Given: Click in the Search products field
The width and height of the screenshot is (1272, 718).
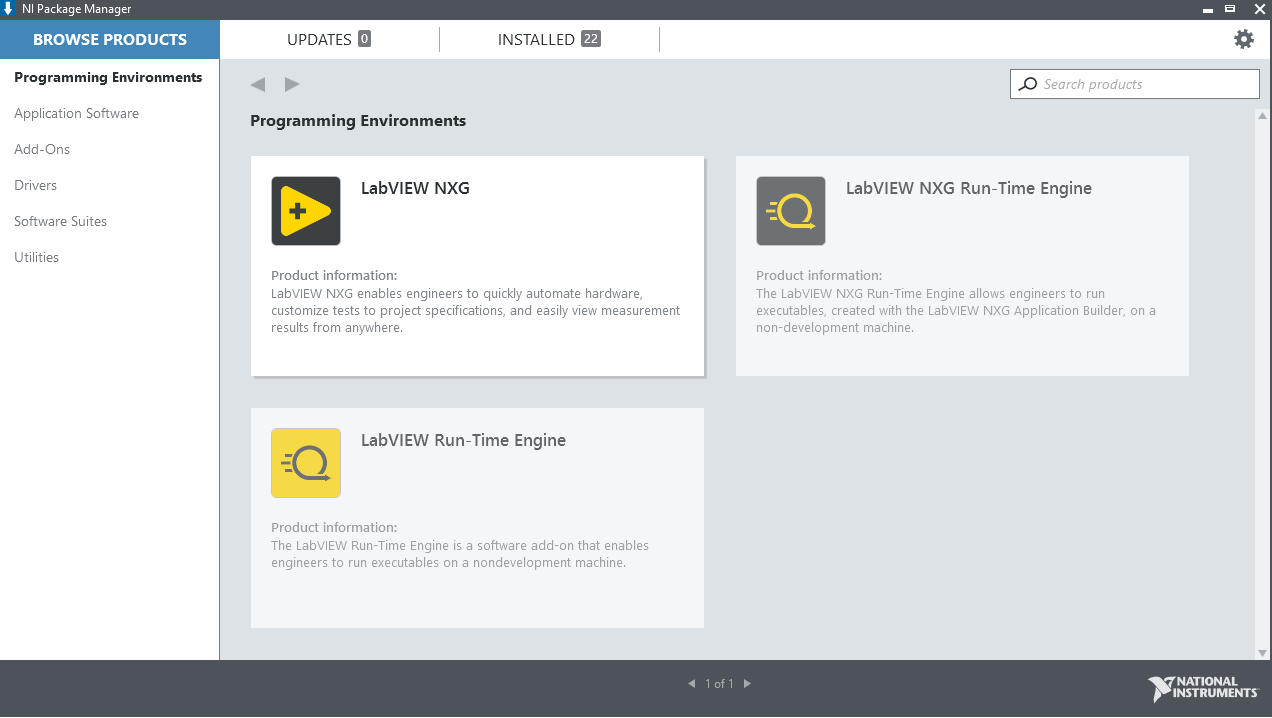Looking at the screenshot, I should pyautogui.click(x=1135, y=84).
